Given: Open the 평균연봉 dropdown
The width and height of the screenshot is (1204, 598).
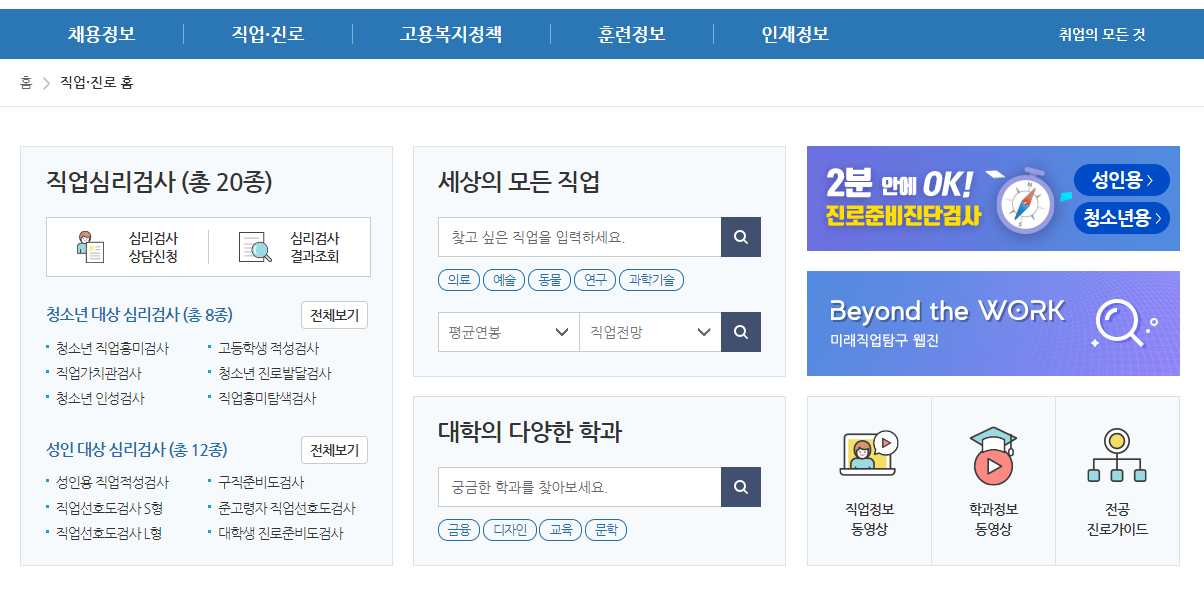Looking at the screenshot, I should [508, 331].
